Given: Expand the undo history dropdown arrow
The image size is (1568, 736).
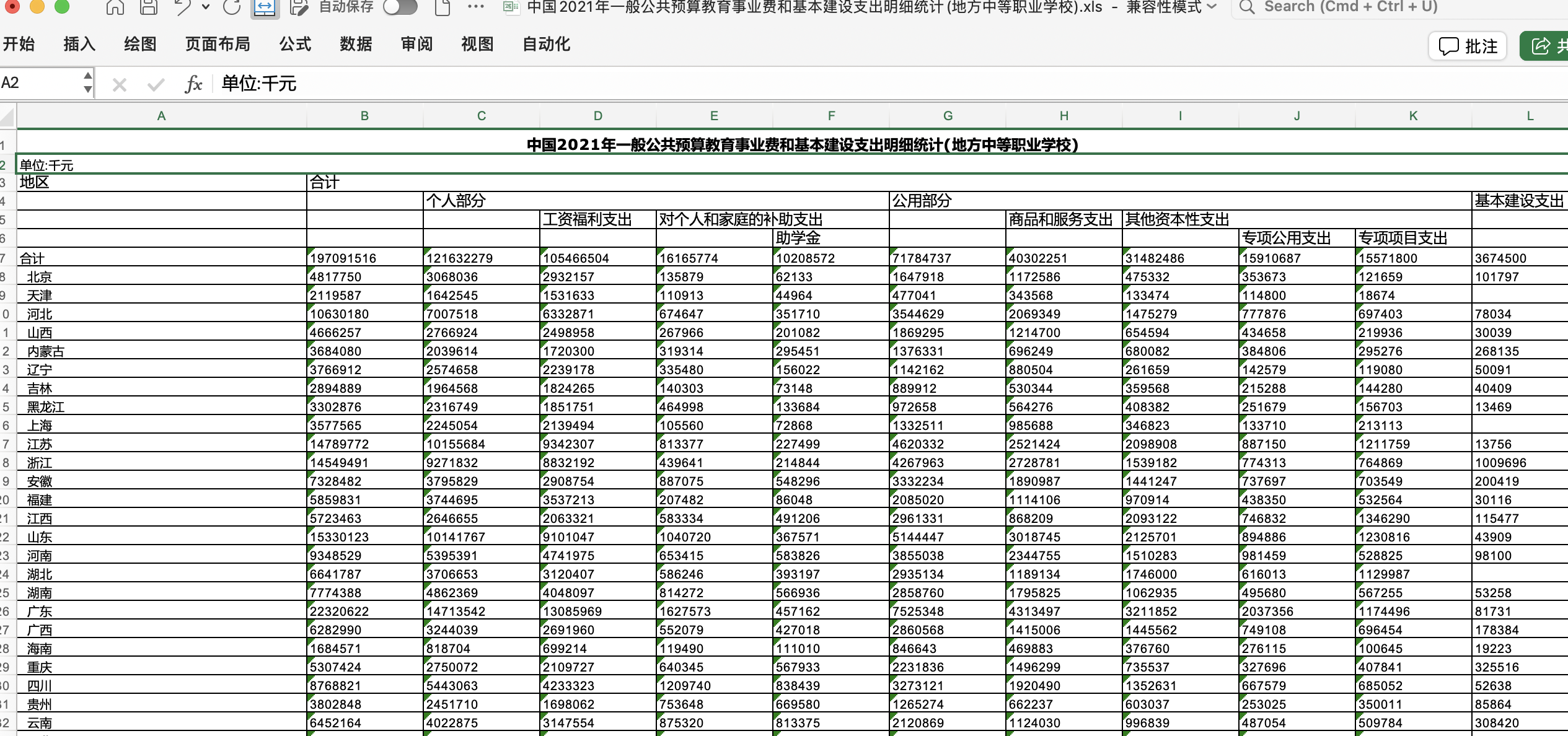Looking at the screenshot, I should pos(206,7).
